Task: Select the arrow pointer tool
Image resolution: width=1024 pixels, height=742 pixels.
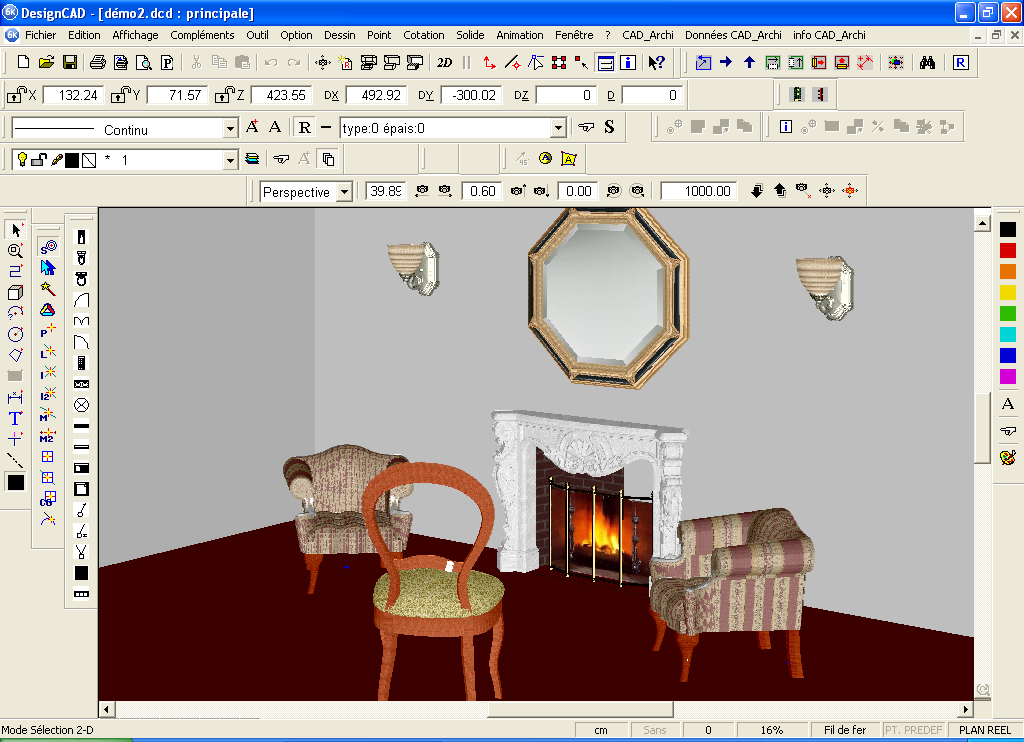Action: click(16, 230)
